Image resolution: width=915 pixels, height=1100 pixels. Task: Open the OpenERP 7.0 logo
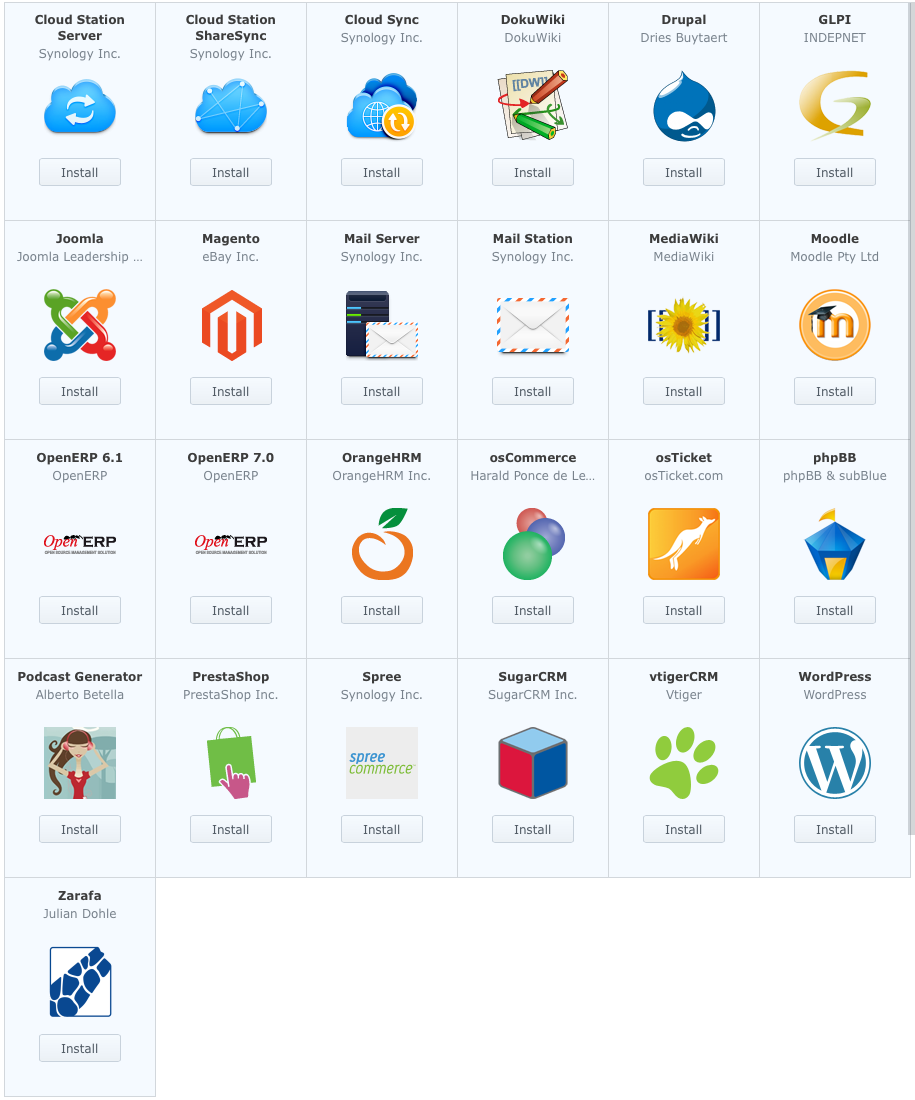(231, 544)
